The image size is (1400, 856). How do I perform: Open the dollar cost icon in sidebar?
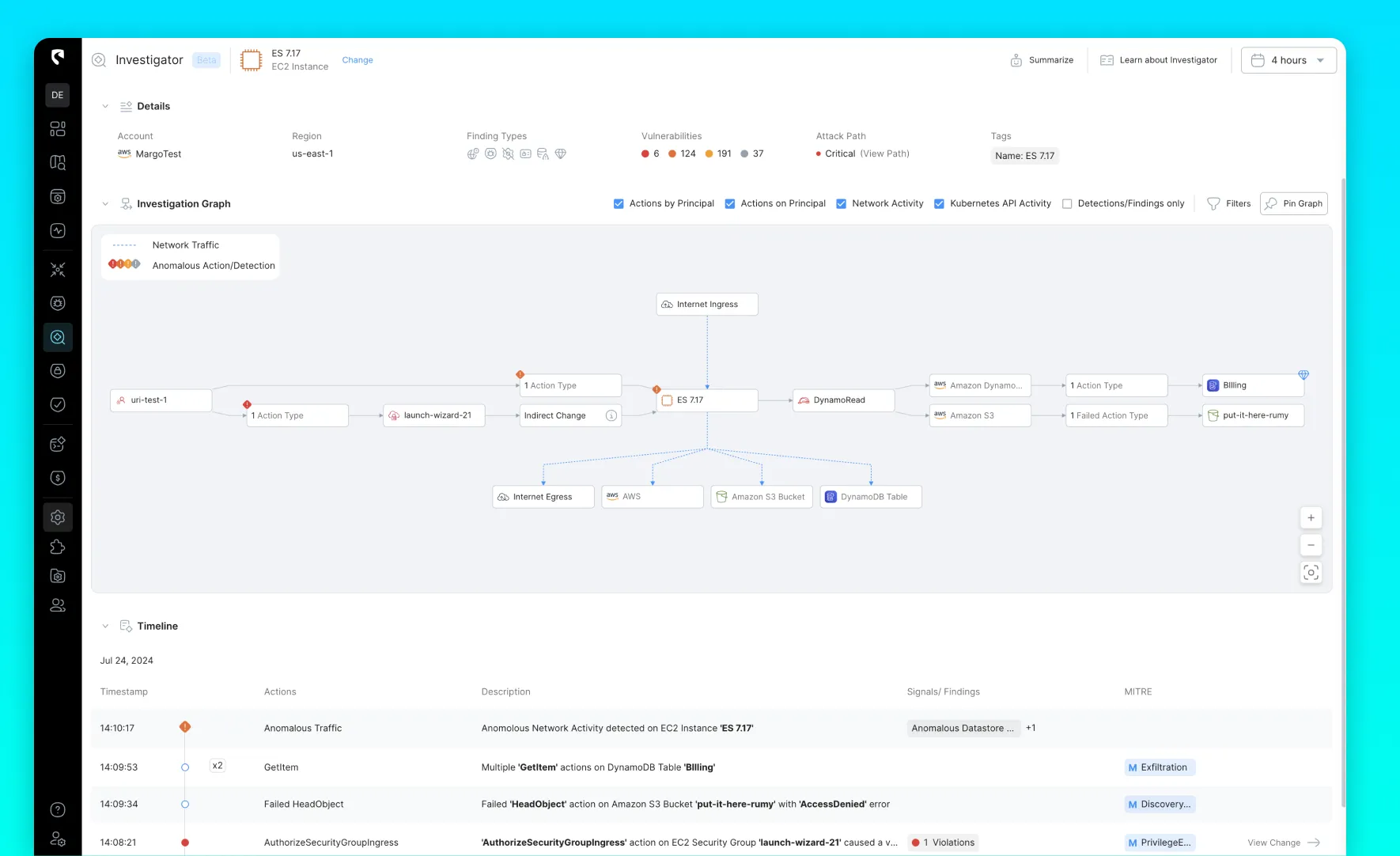coord(58,478)
